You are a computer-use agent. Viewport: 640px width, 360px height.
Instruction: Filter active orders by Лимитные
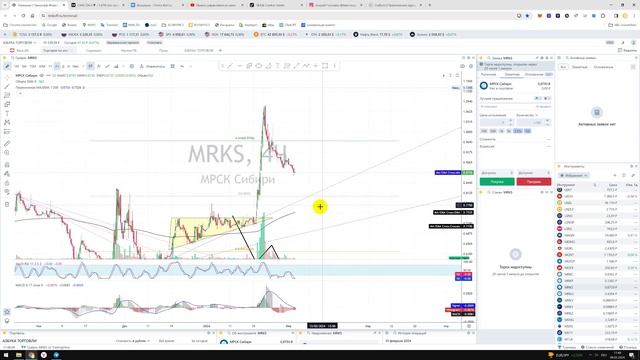(580, 67)
